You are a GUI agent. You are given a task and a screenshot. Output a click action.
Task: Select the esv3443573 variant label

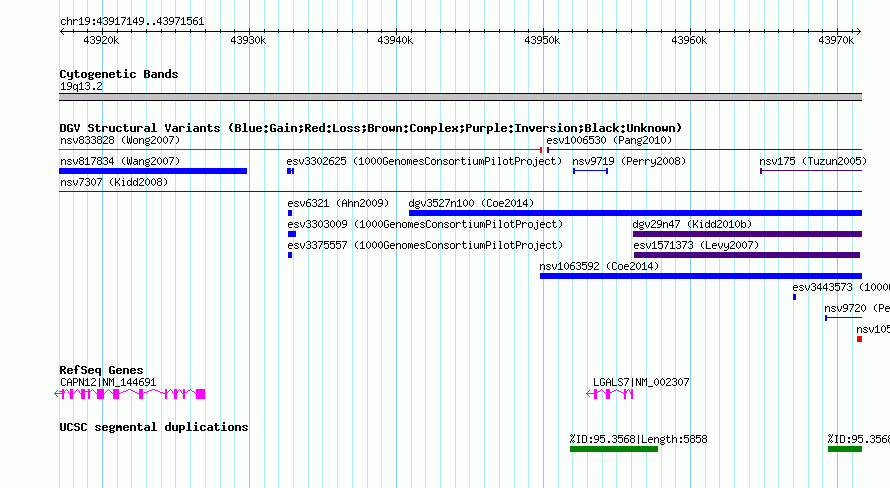(841, 287)
